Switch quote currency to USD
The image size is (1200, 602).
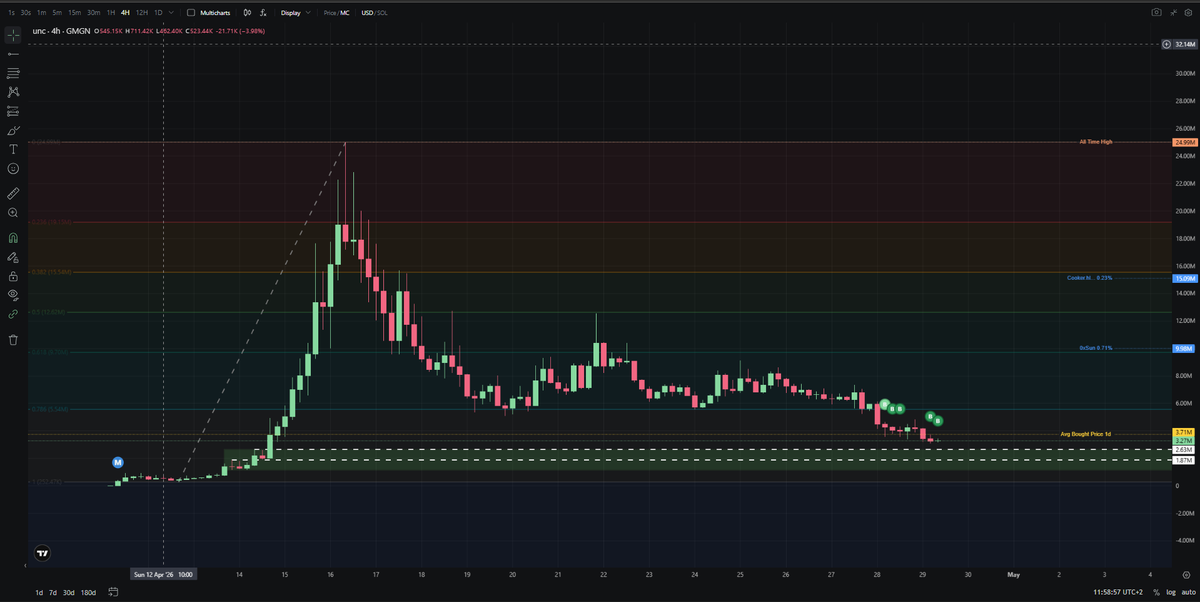coord(366,13)
